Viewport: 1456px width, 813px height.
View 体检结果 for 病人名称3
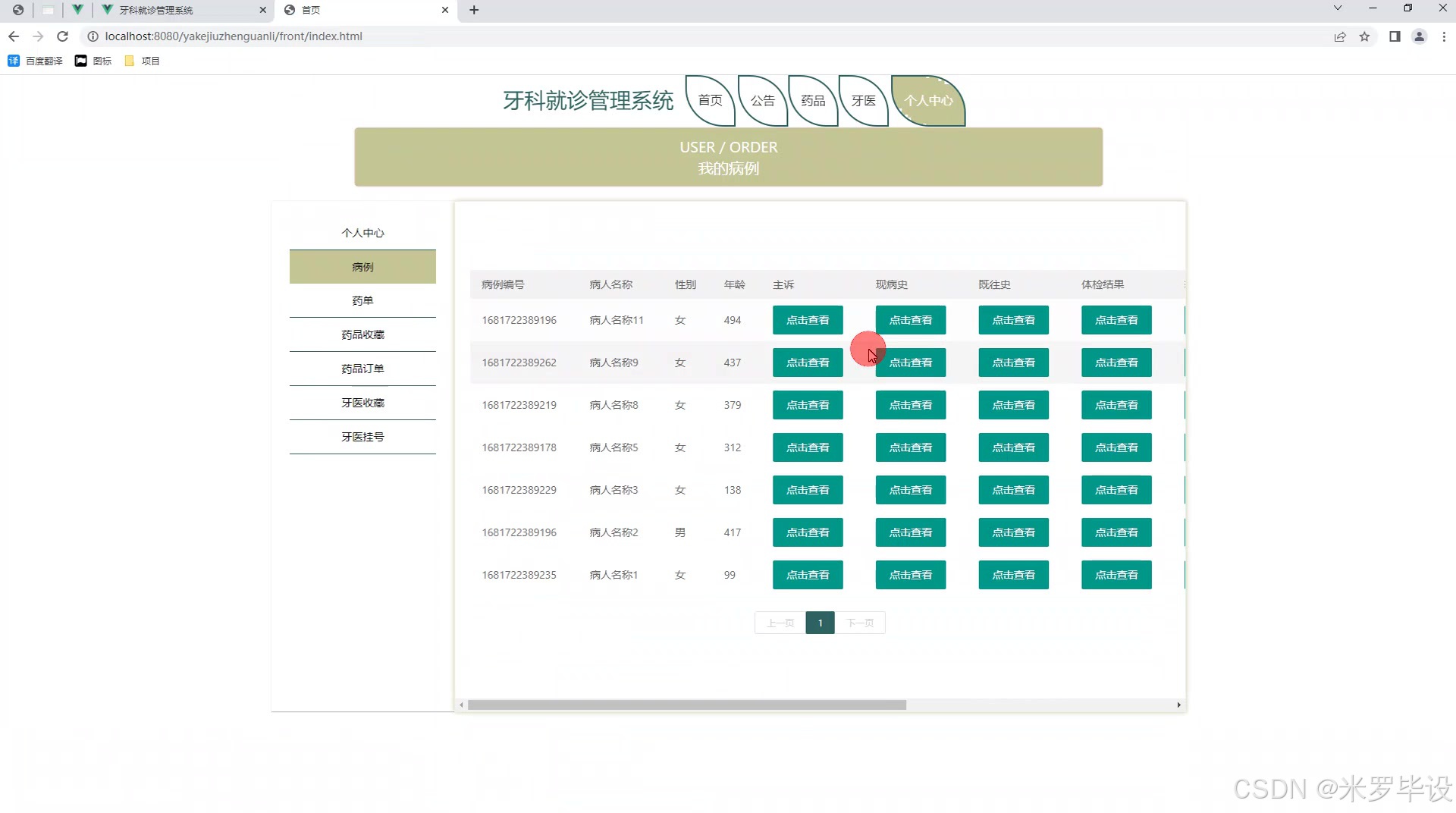1116,490
